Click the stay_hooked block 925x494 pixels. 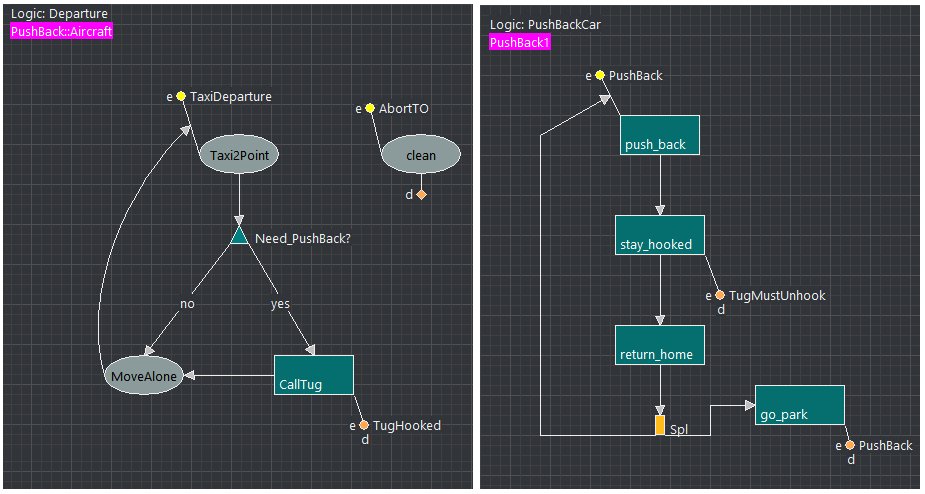[659, 235]
